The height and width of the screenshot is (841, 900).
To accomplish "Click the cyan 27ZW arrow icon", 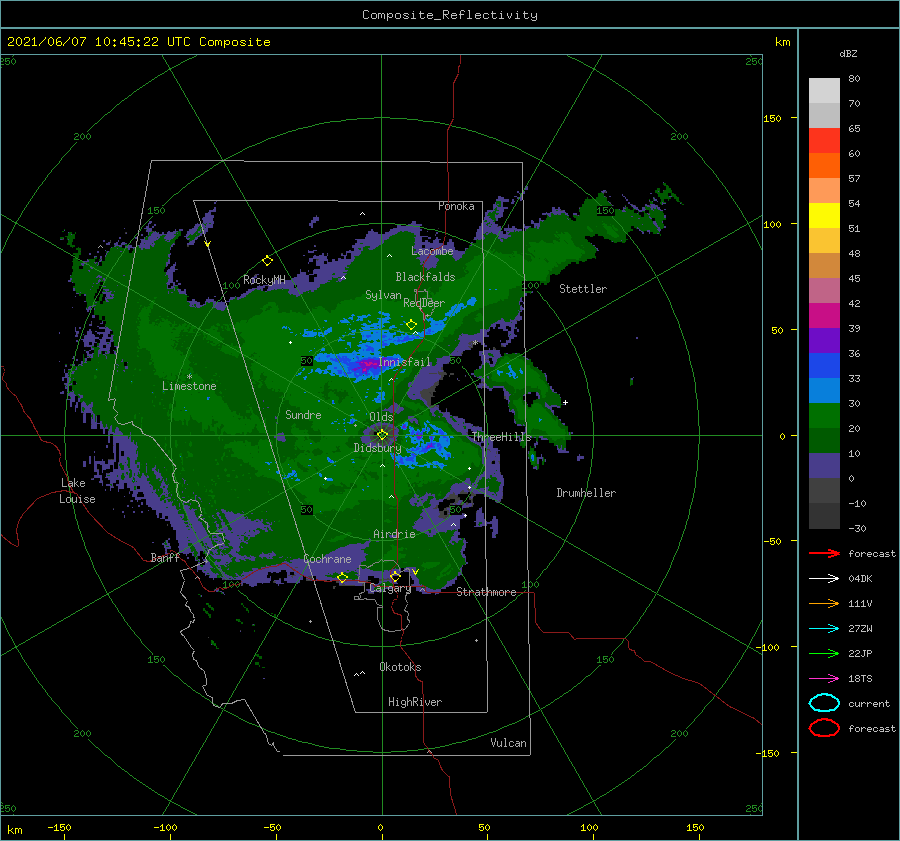I will pyautogui.click(x=824, y=629).
